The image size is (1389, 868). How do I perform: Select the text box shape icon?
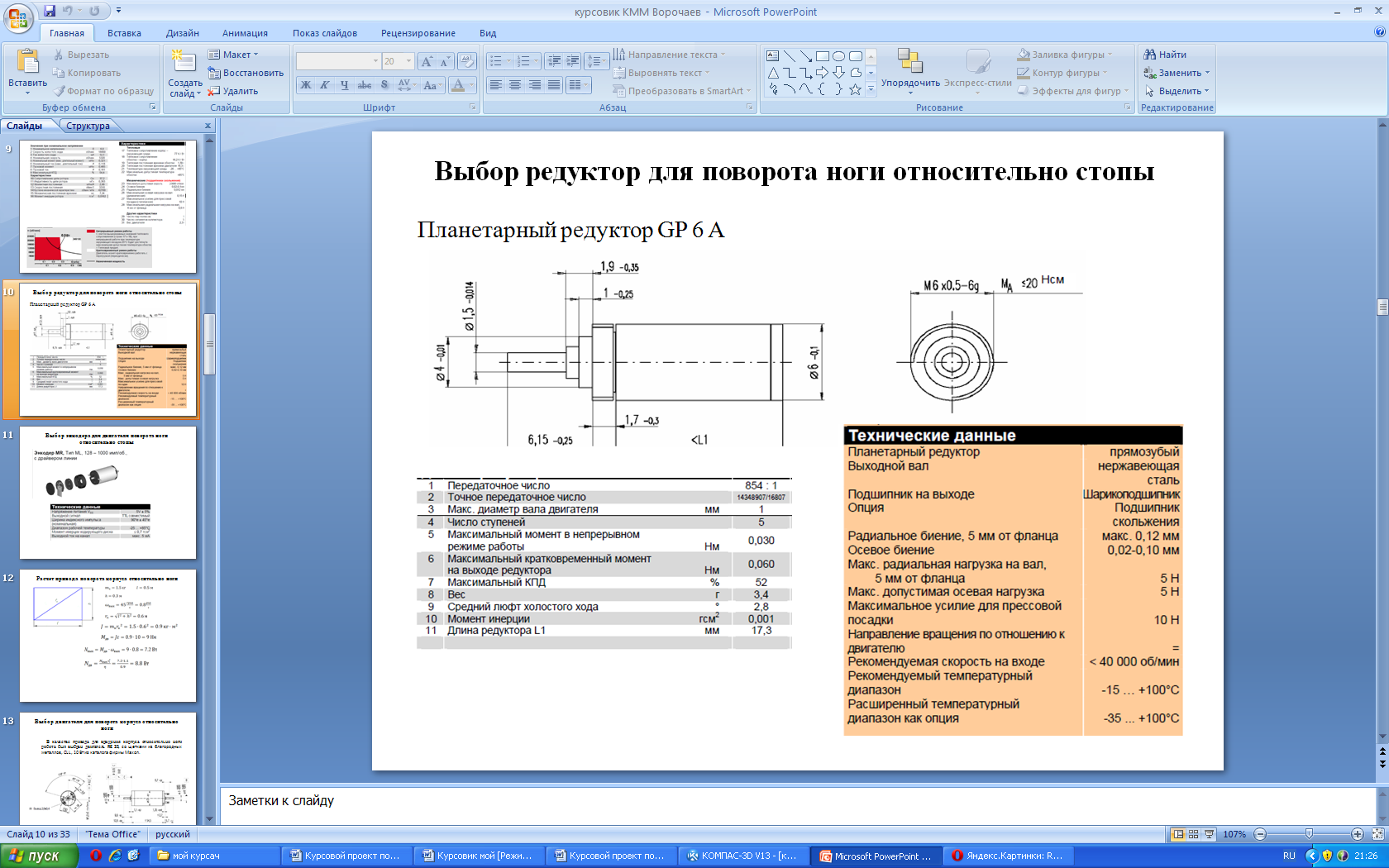pos(772,56)
